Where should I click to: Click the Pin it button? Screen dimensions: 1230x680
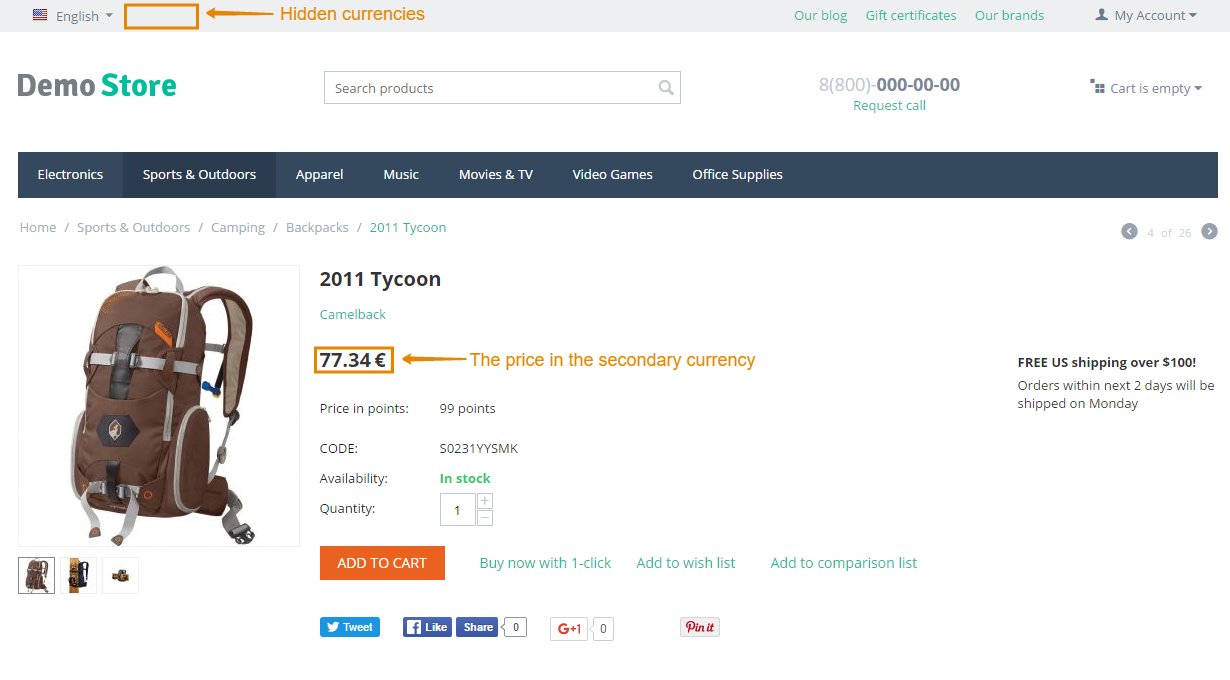700,627
